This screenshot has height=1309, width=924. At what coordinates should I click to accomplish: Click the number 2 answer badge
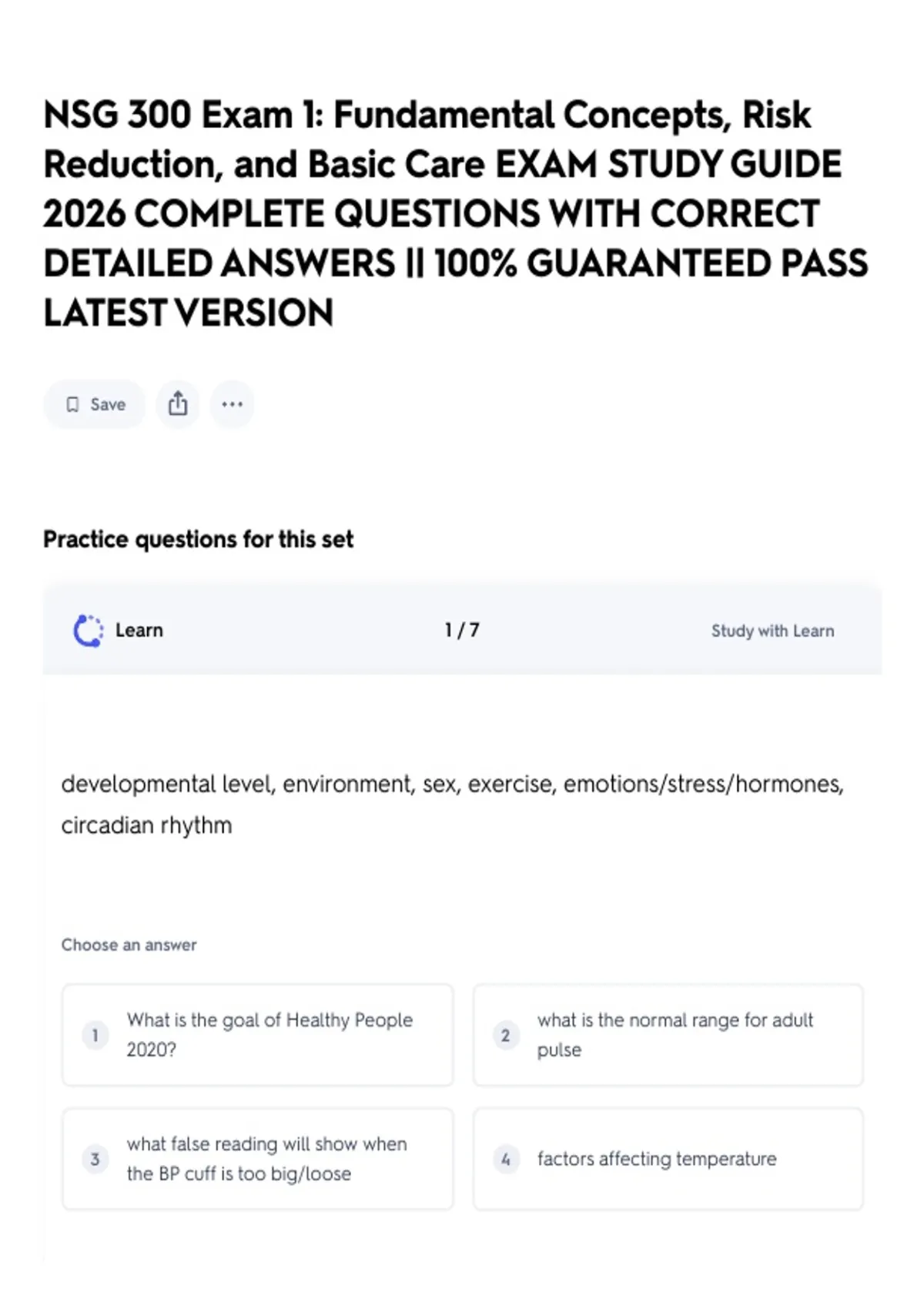(506, 1035)
